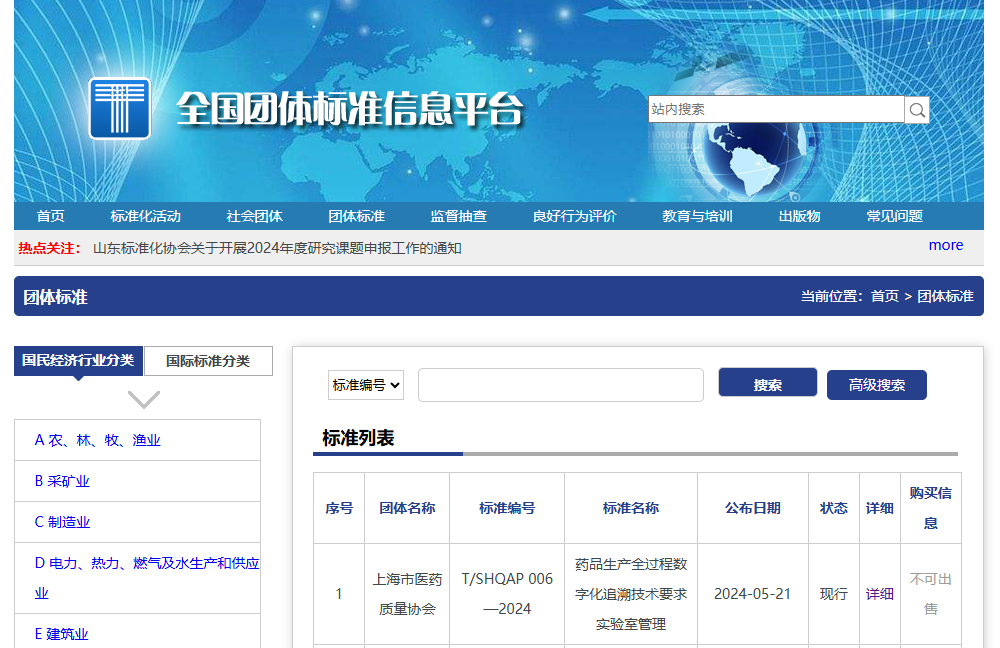Open the 山东标准化协会 notice headline

[277, 248]
